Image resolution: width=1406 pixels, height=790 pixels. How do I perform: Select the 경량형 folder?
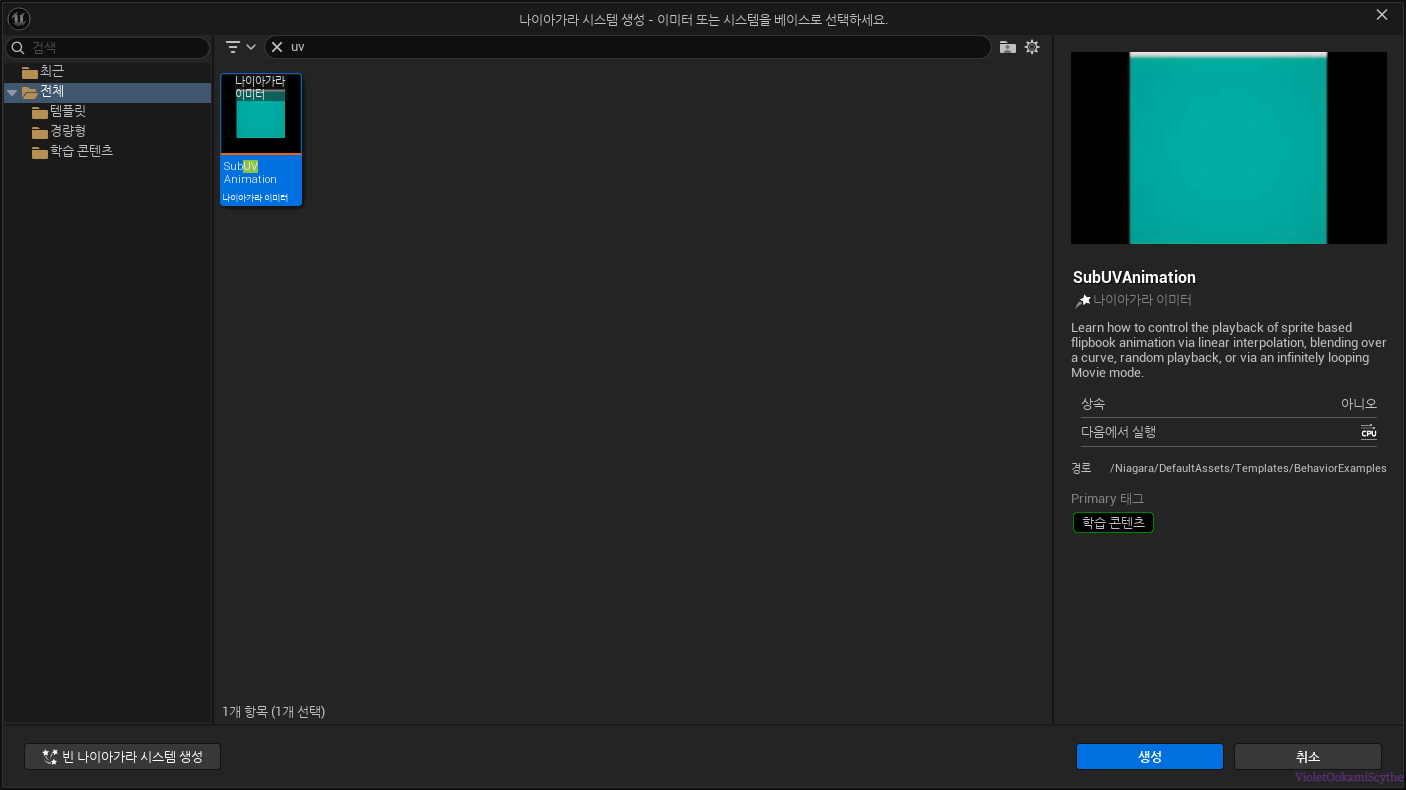(107, 132)
